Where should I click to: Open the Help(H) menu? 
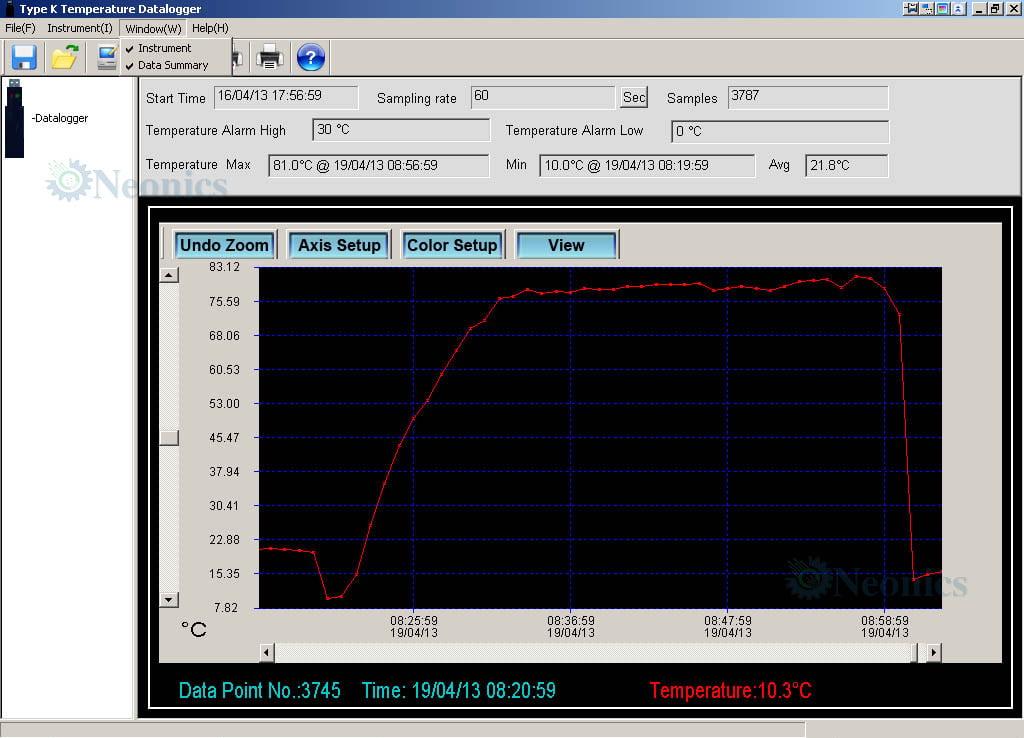point(210,28)
